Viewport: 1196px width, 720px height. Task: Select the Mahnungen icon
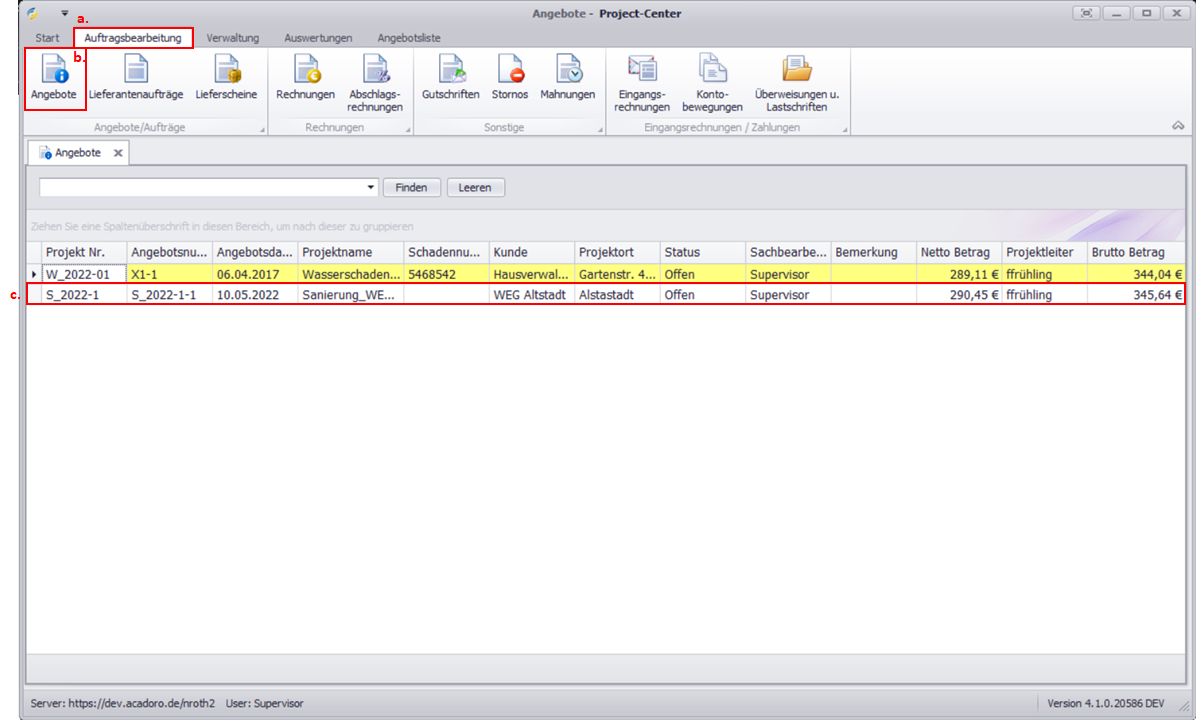click(x=567, y=79)
